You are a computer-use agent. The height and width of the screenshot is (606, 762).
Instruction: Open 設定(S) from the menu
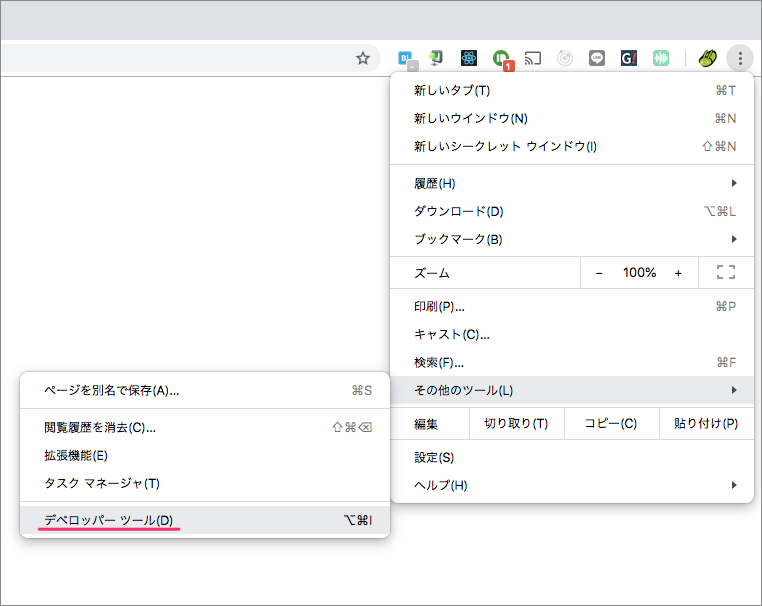coord(572,457)
